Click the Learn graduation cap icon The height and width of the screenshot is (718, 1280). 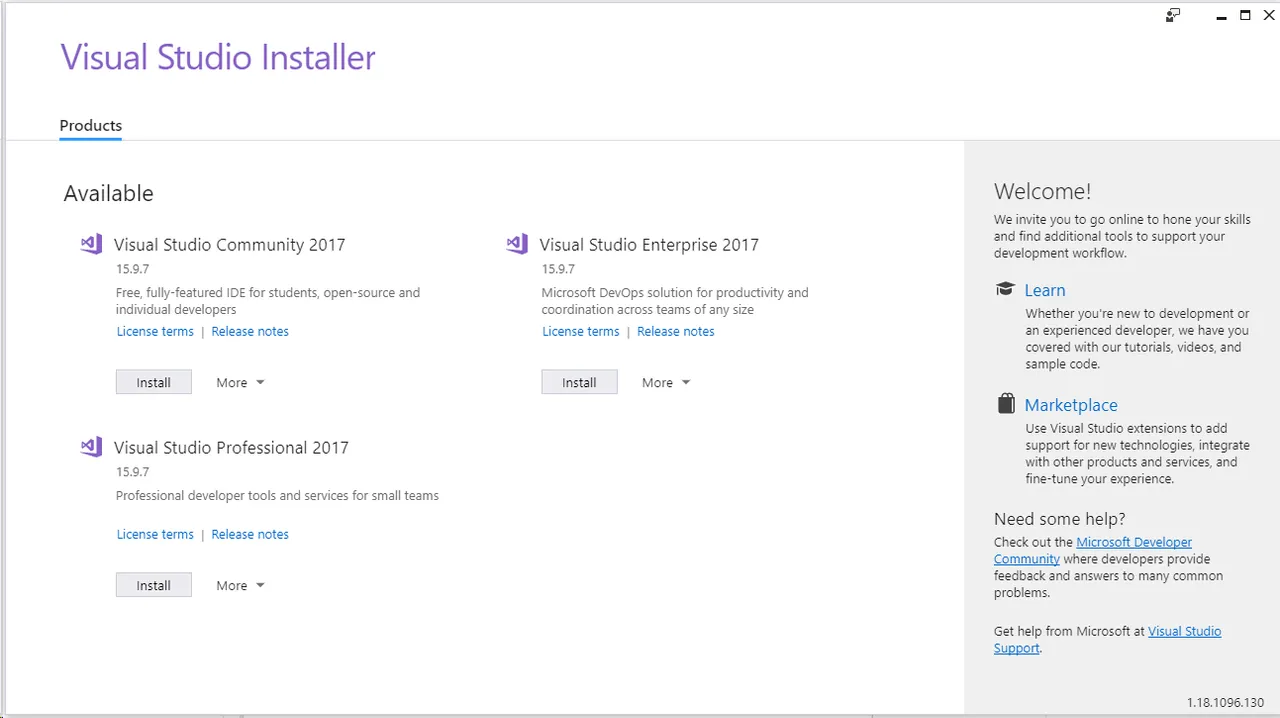(x=1005, y=289)
